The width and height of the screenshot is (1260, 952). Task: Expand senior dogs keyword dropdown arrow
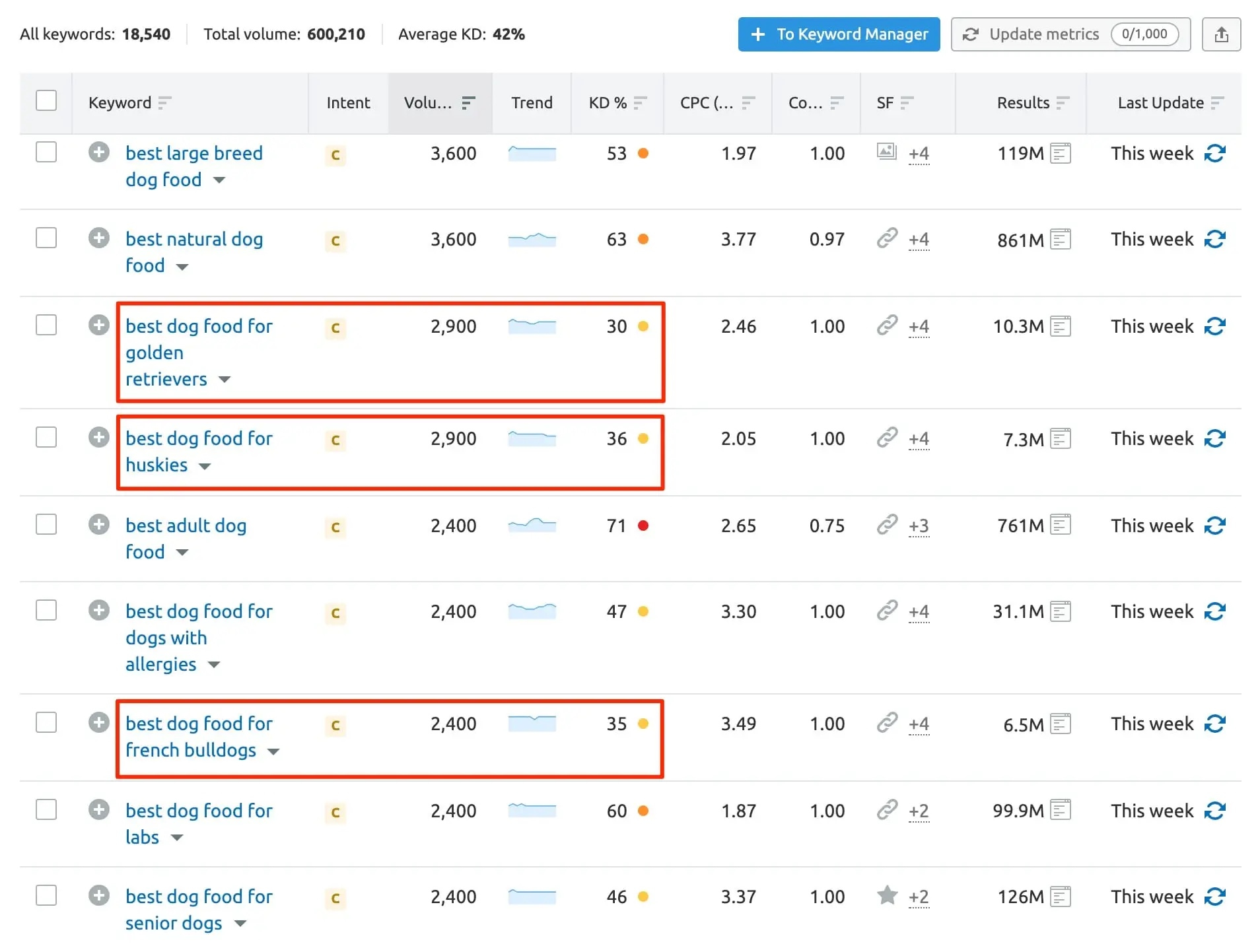tap(240, 924)
